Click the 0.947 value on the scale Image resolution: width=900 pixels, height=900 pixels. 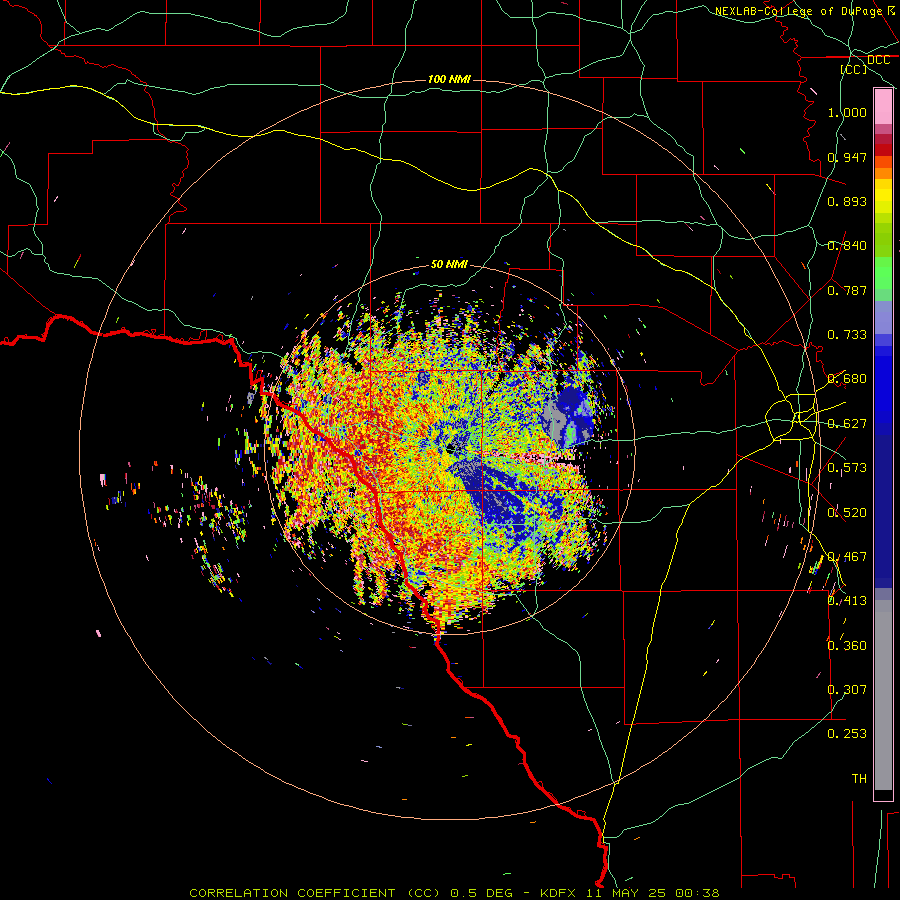pyautogui.click(x=847, y=157)
